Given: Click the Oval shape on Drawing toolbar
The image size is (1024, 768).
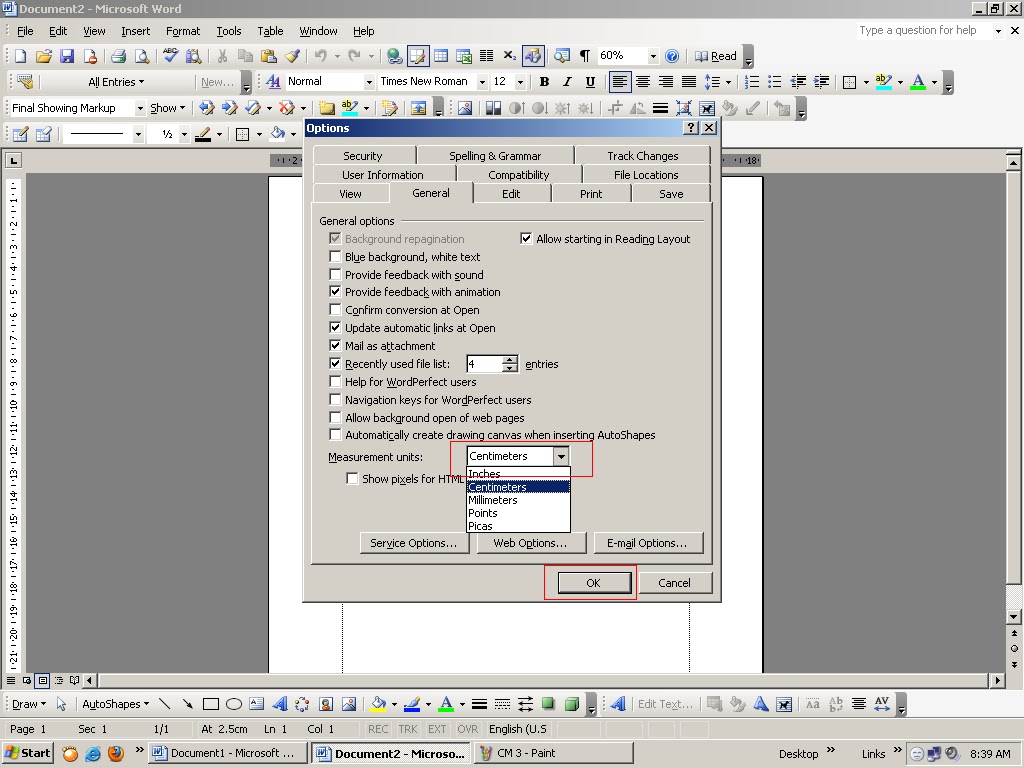Looking at the screenshot, I should (234, 704).
